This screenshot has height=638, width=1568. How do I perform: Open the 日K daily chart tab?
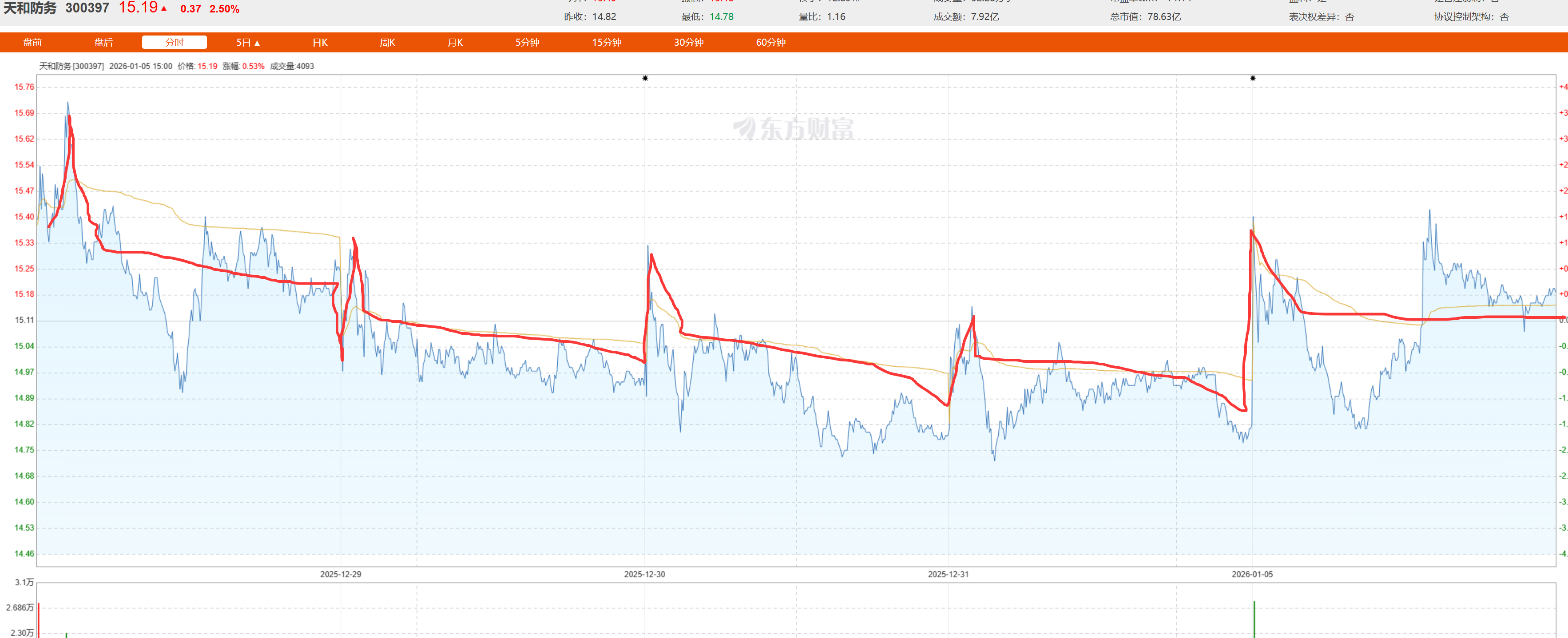(x=320, y=42)
